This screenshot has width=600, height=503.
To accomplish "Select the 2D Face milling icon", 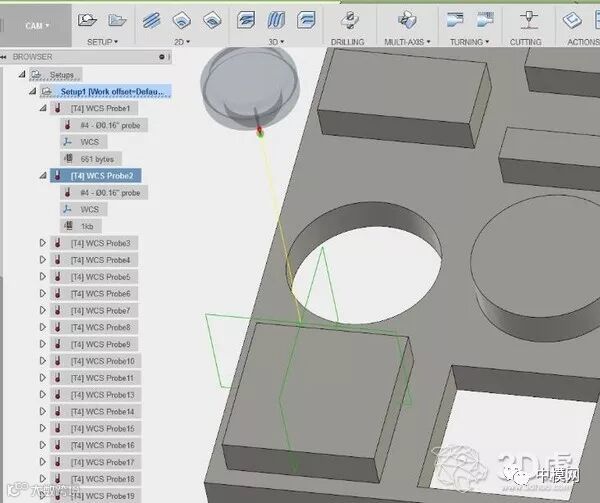I will pyautogui.click(x=152, y=20).
